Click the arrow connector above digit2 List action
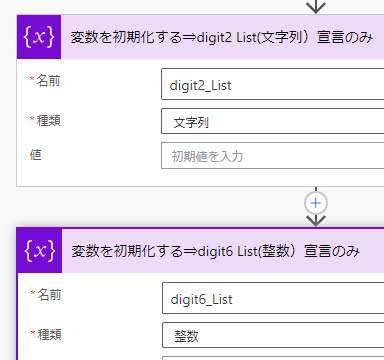 [x=316, y=7]
